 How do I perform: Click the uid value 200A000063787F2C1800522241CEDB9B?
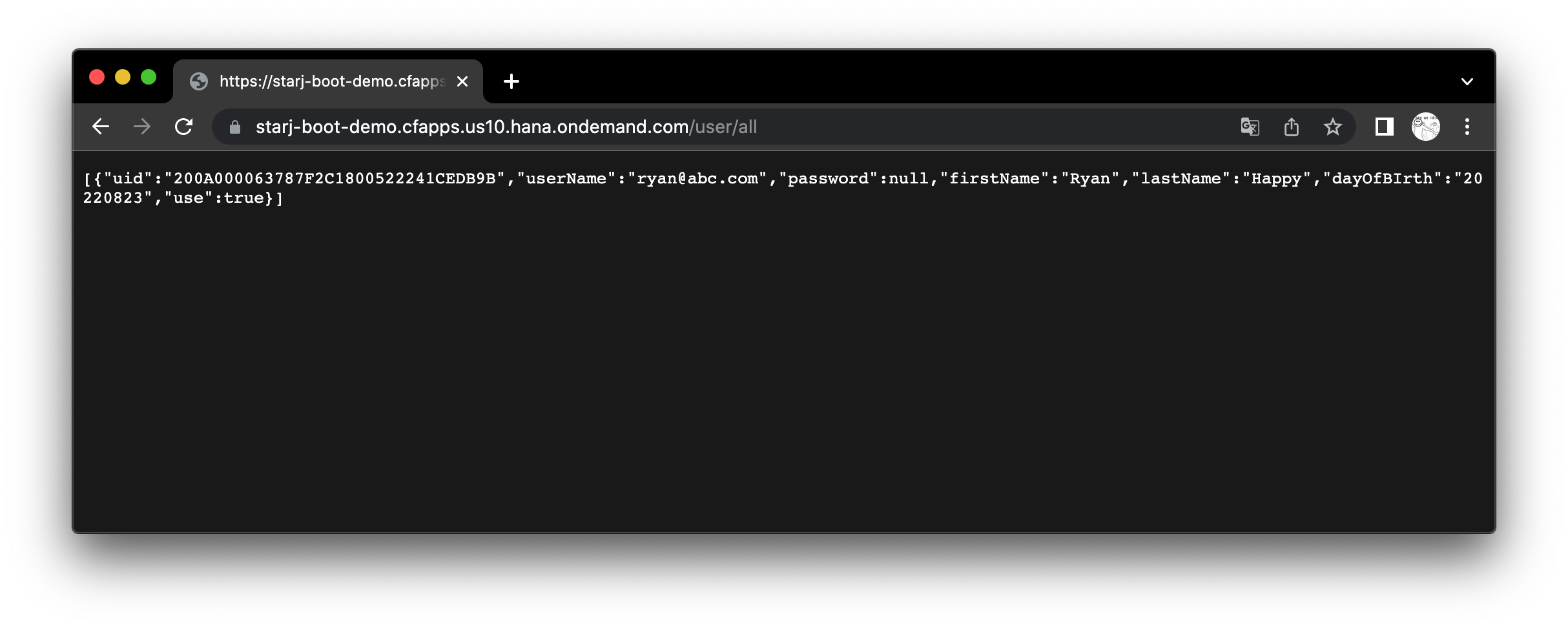335,179
